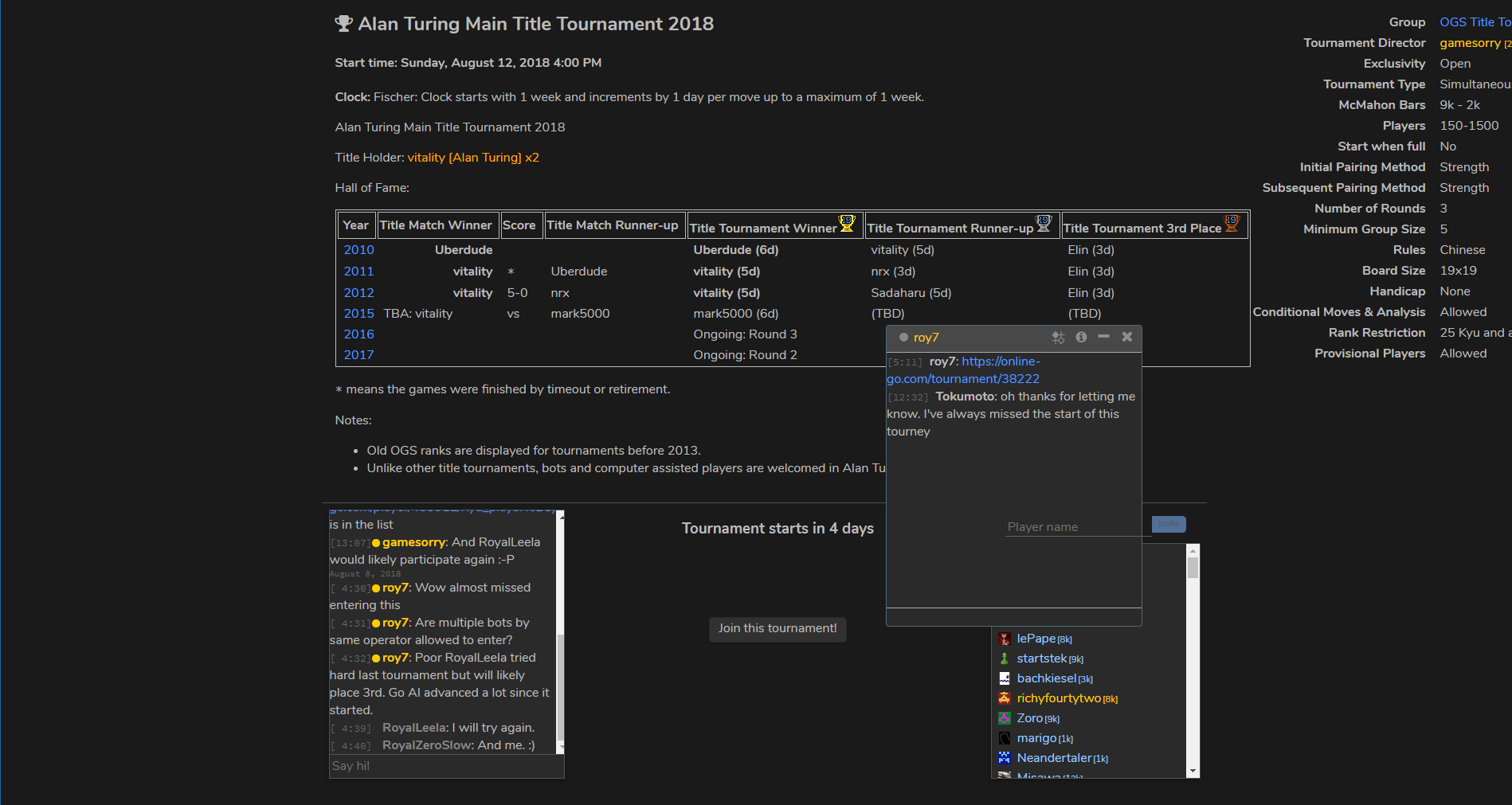Click 'Ongoing: Round 3' cell
1512x805 pixels.
[745, 334]
